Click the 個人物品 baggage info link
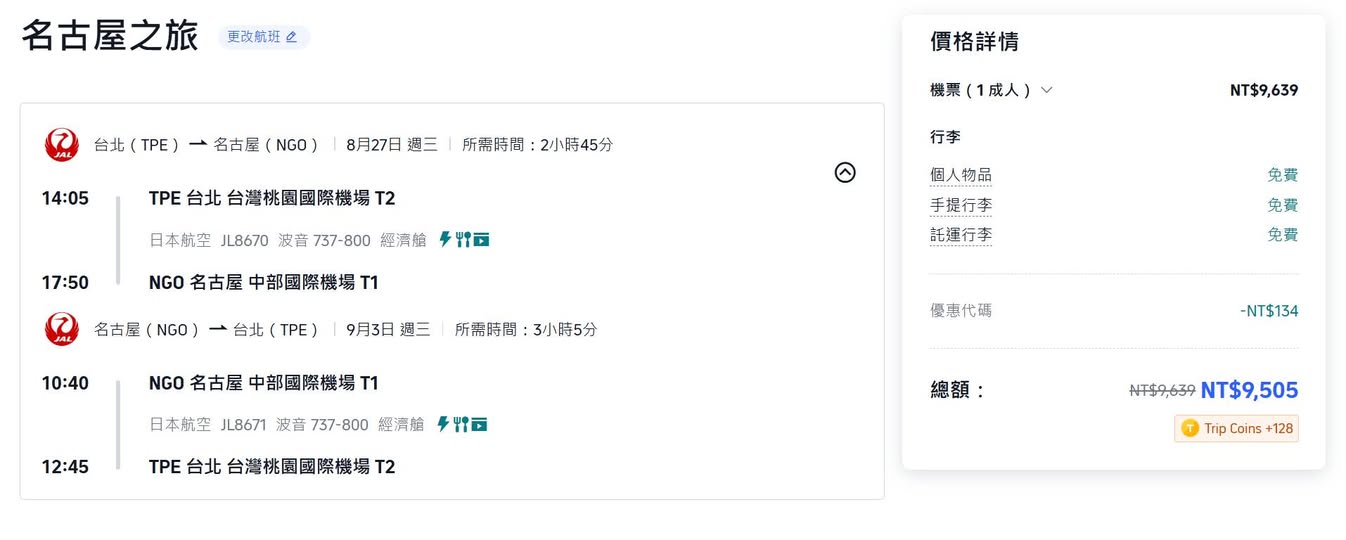Image resolution: width=1346 pixels, height=540 pixels. (960, 175)
